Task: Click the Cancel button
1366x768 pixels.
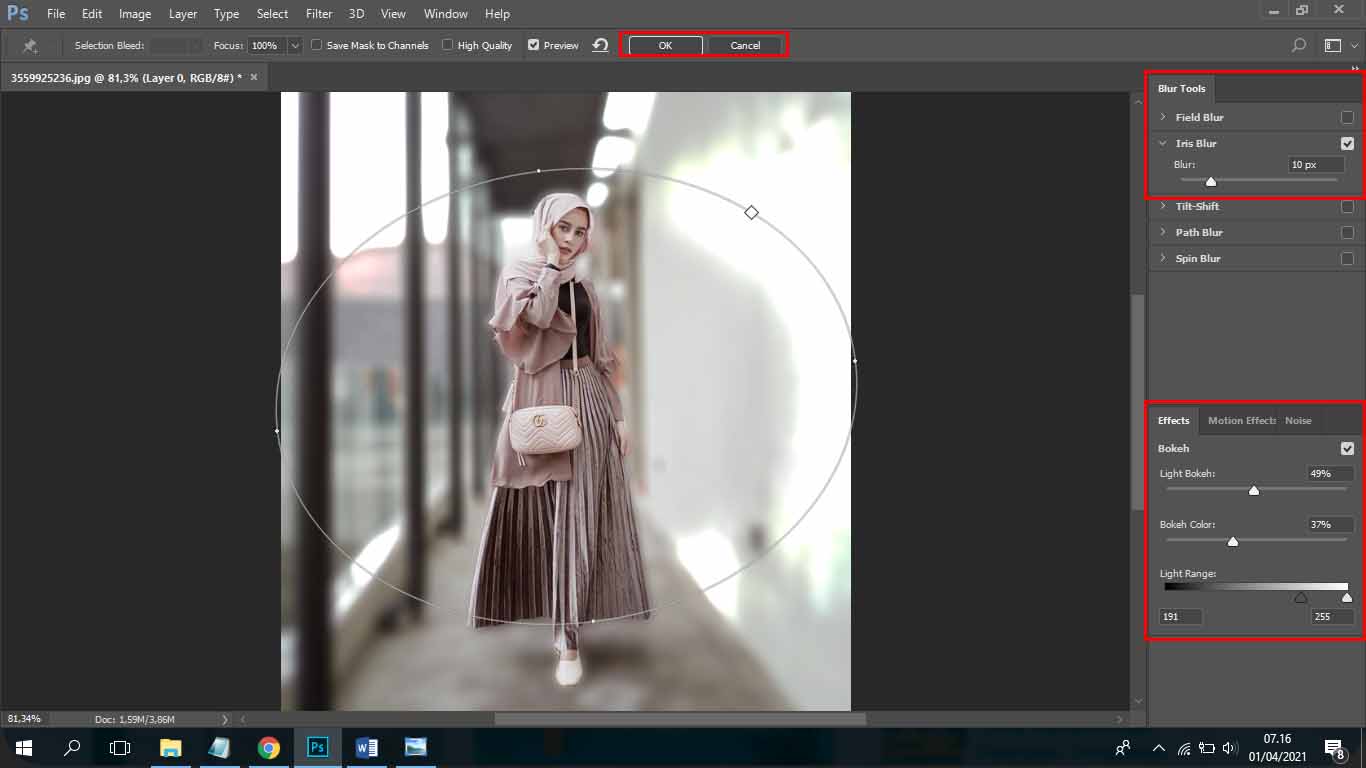Action: pyautogui.click(x=745, y=45)
